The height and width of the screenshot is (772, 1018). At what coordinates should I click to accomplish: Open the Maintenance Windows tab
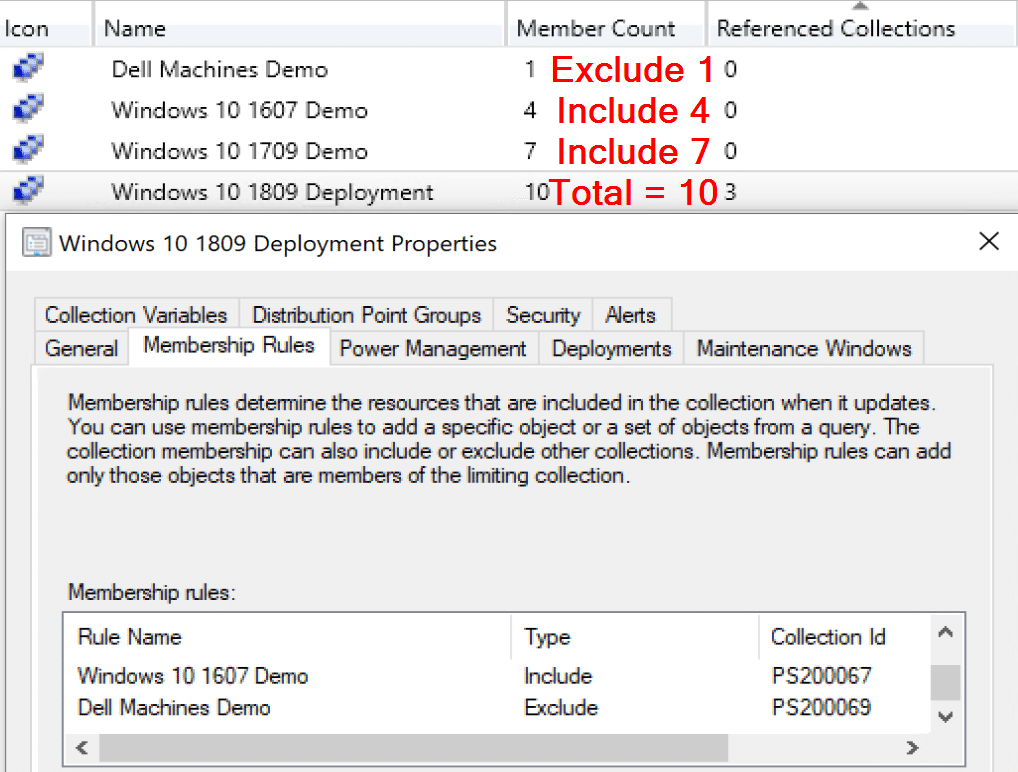pos(803,348)
